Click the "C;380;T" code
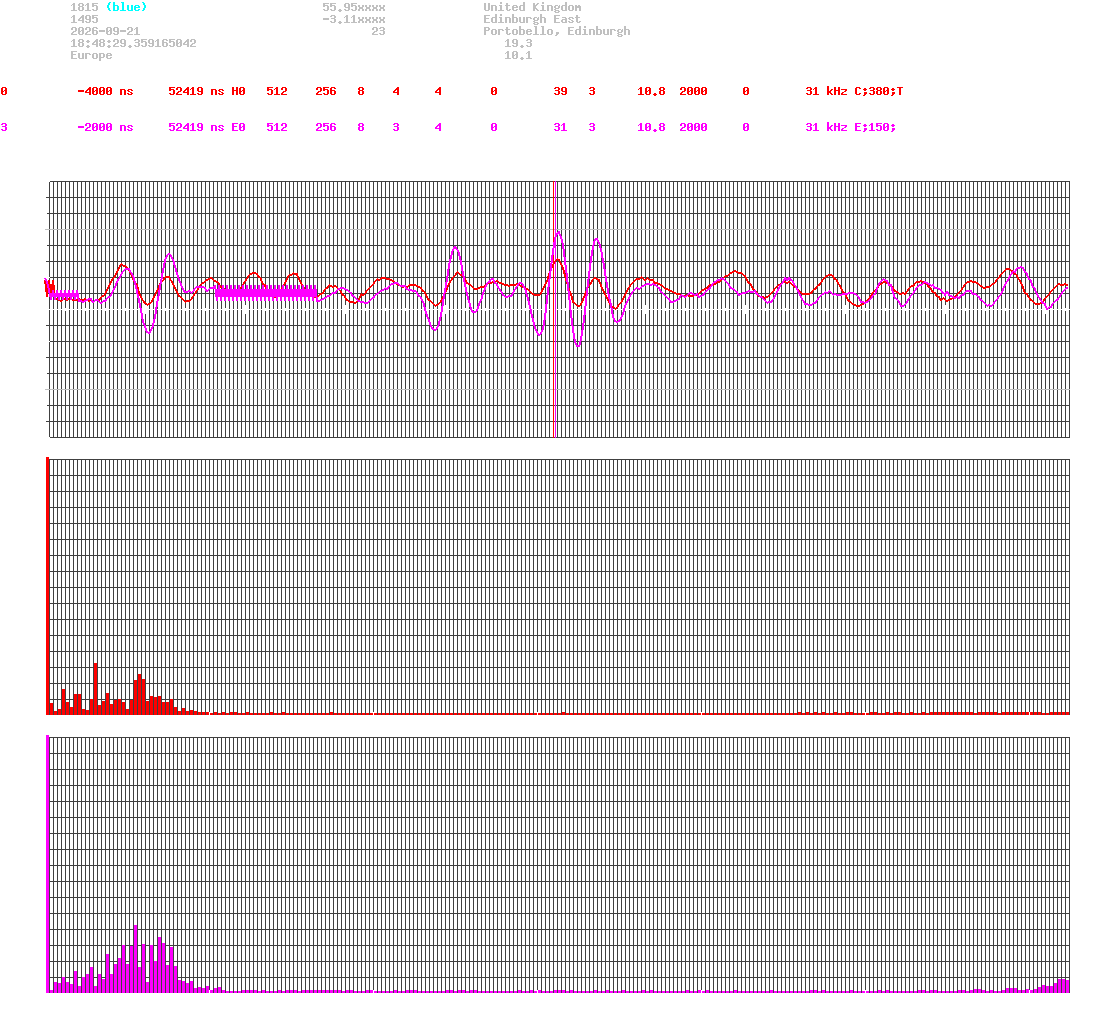 pos(879,92)
